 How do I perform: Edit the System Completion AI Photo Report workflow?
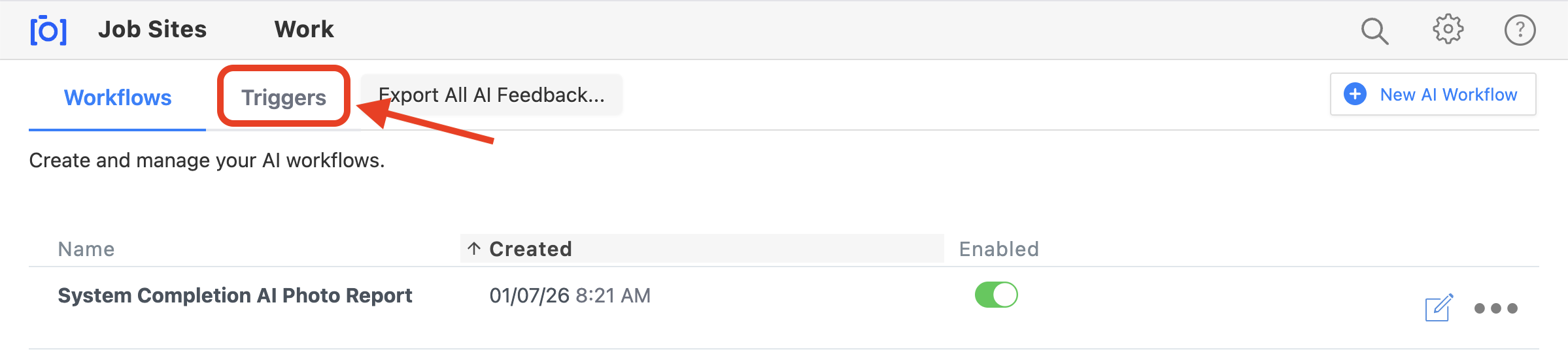(1439, 308)
